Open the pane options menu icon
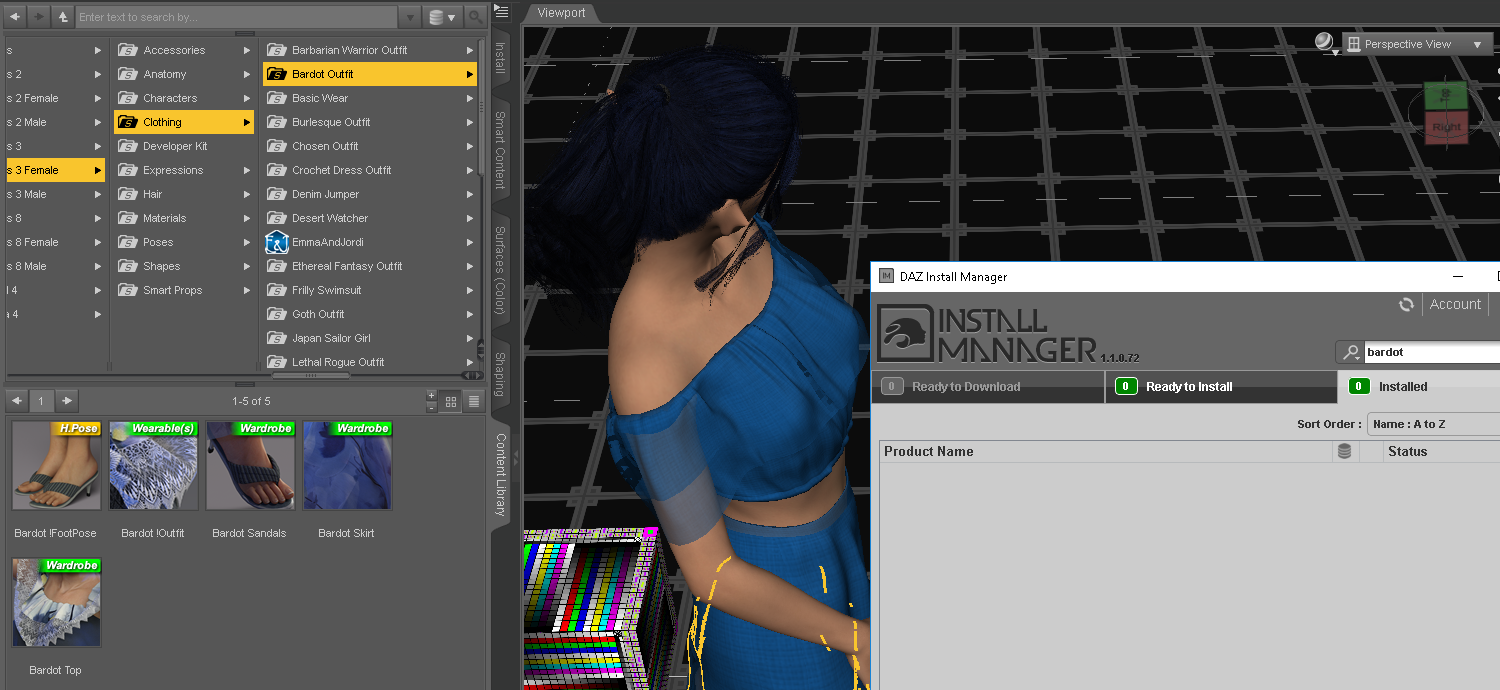The image size is (1500, 690). coord(502,12)
